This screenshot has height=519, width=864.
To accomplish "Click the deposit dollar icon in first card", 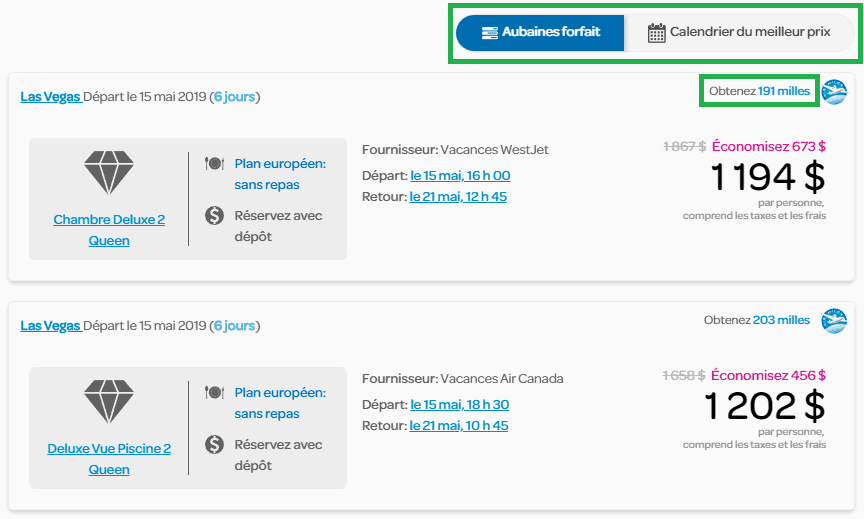I will coord(214,216).
